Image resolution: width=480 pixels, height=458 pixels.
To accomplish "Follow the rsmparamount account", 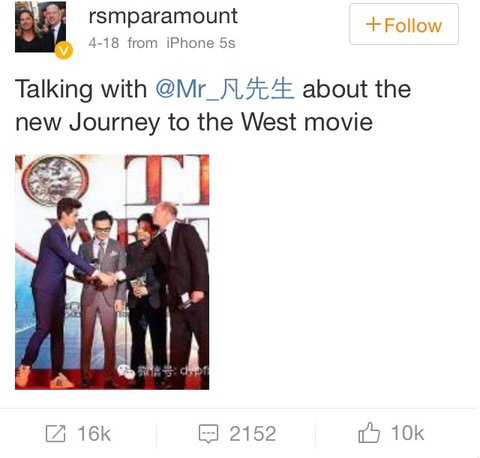I will point(404,24).
